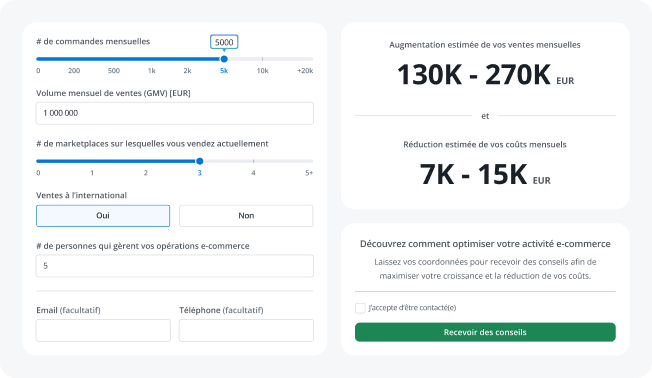This screenshot has height=378, width=652.
Task: Check the J'accepte d'être contacté(e) checkbox
Action: coord(360,308)
